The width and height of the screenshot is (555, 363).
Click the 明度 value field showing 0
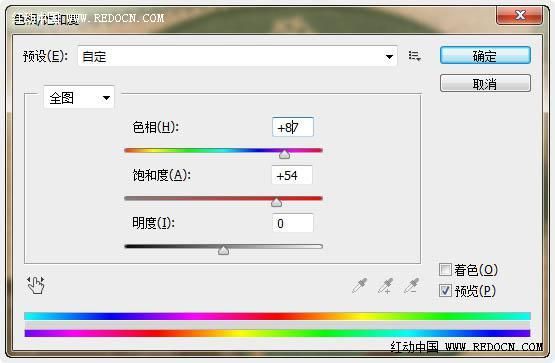pos(293,223)
